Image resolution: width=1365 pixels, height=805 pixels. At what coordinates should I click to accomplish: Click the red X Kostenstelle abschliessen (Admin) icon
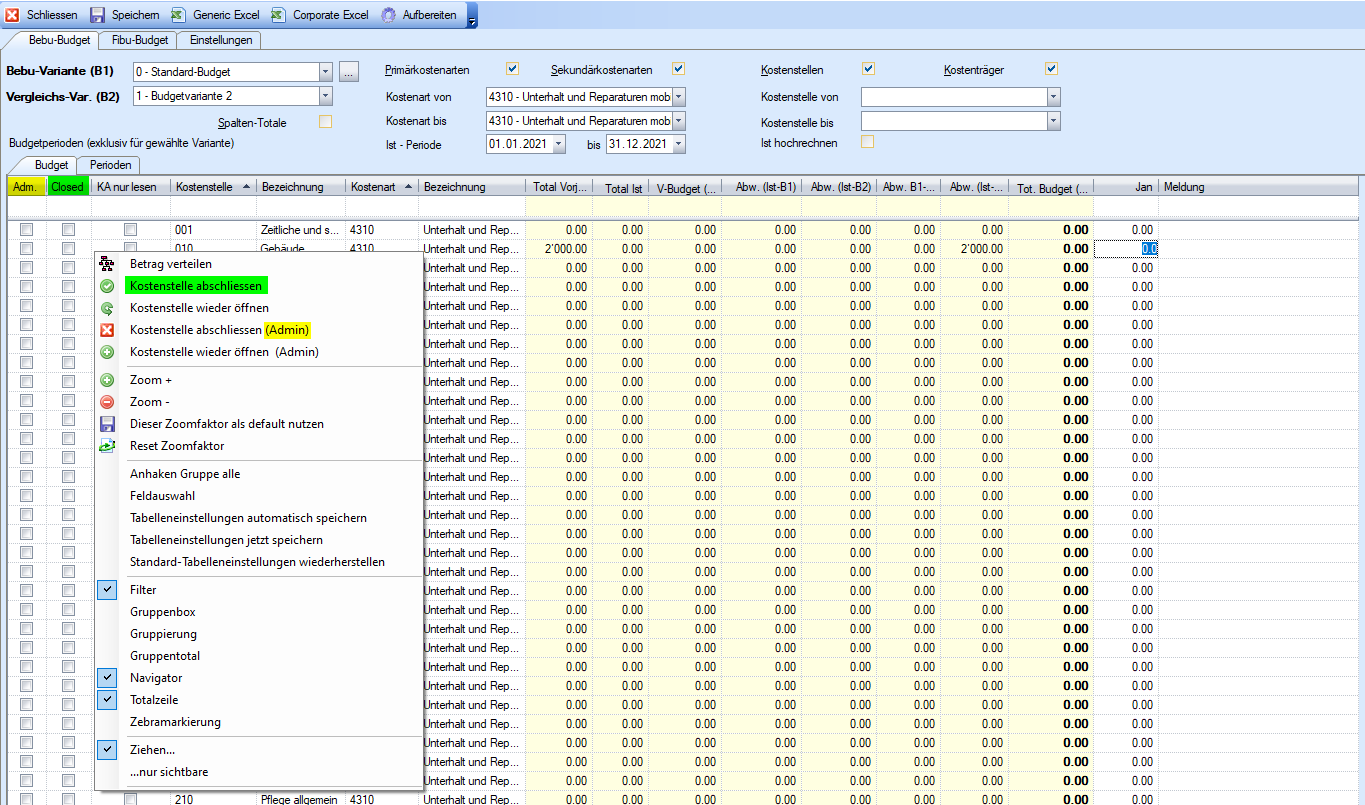click(107, 330)
